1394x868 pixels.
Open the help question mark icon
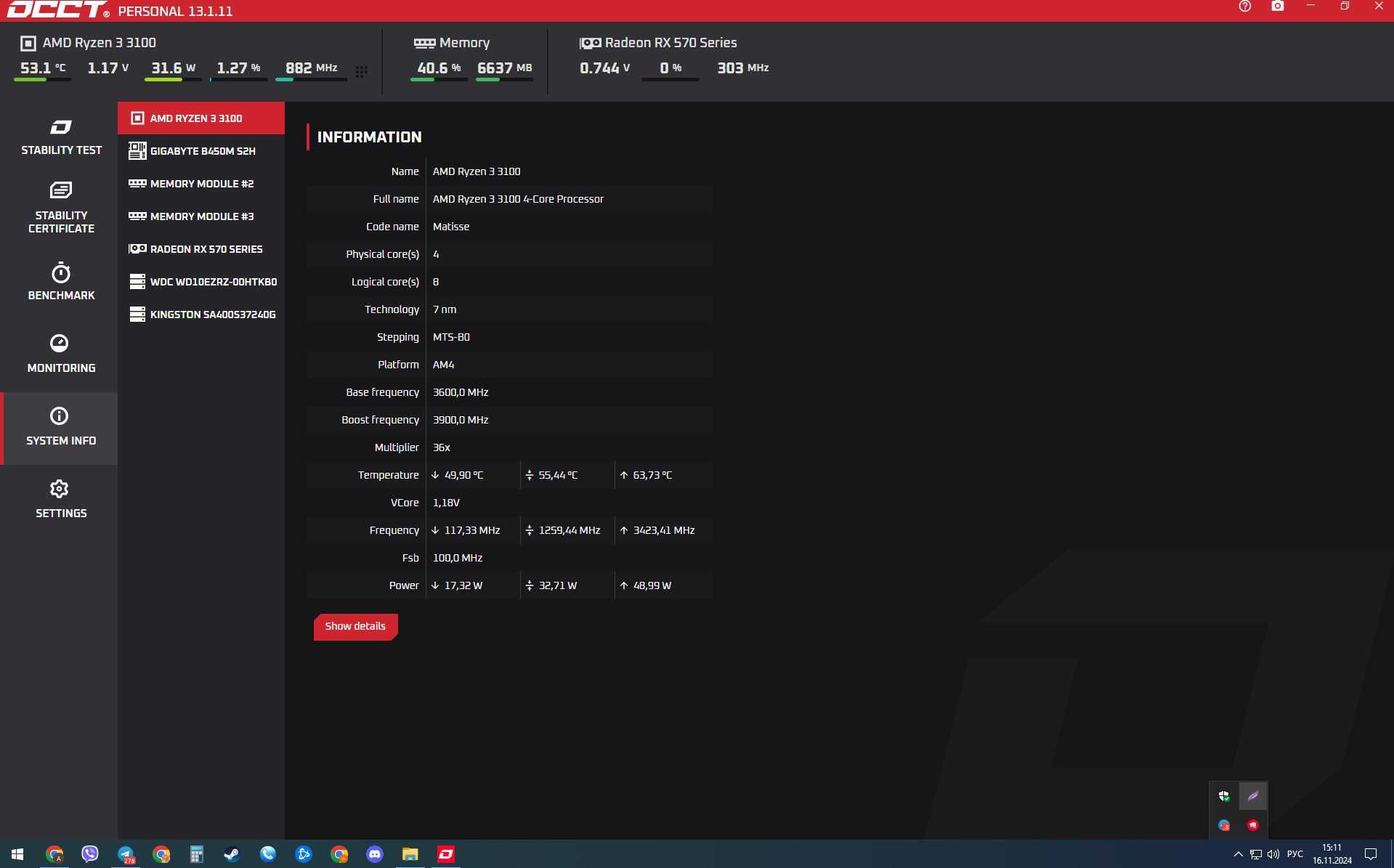pyautogui.click(x=1245, y=7)
